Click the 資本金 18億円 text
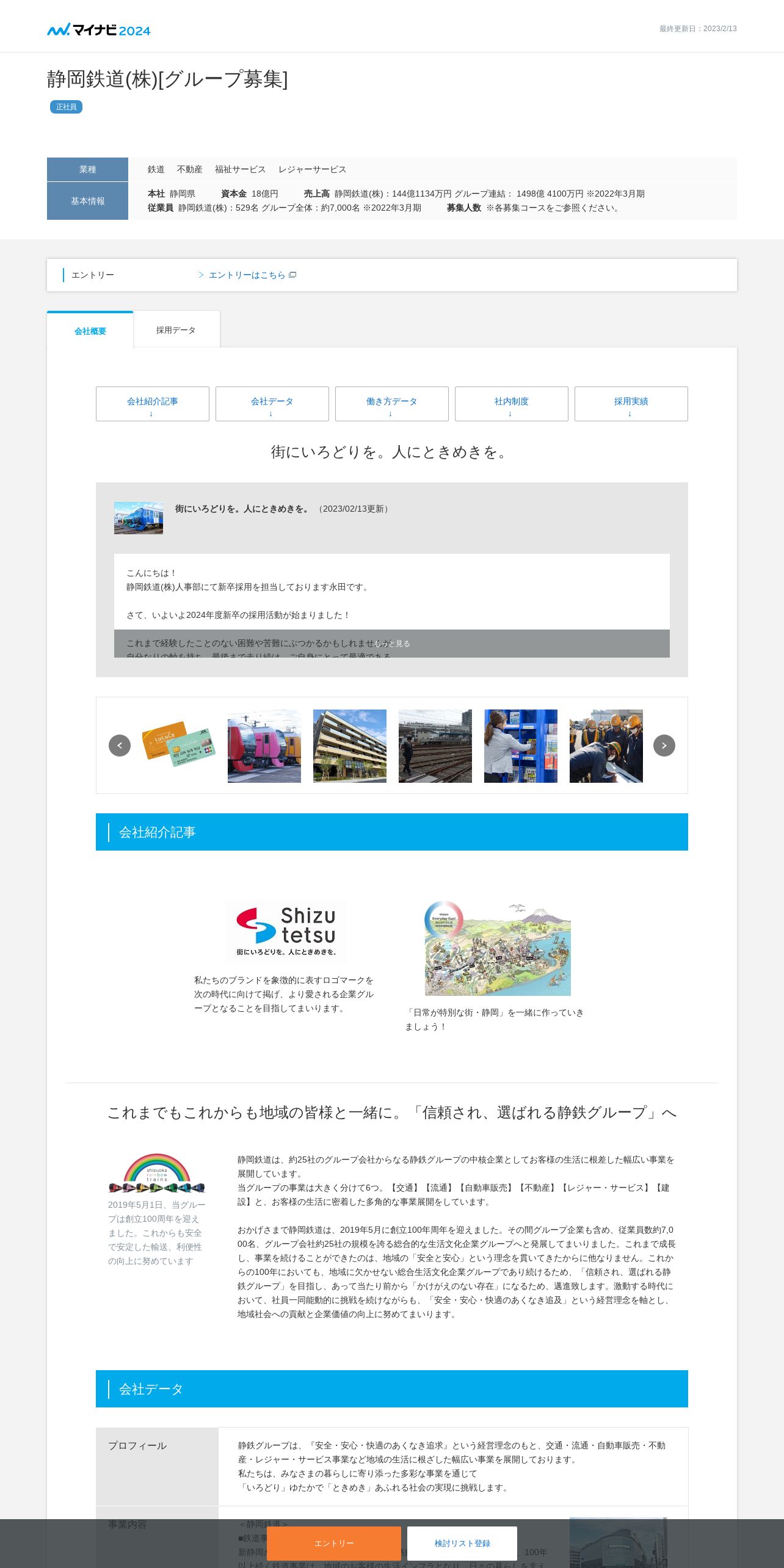The image size is (784, 1568). coord(249,194)
